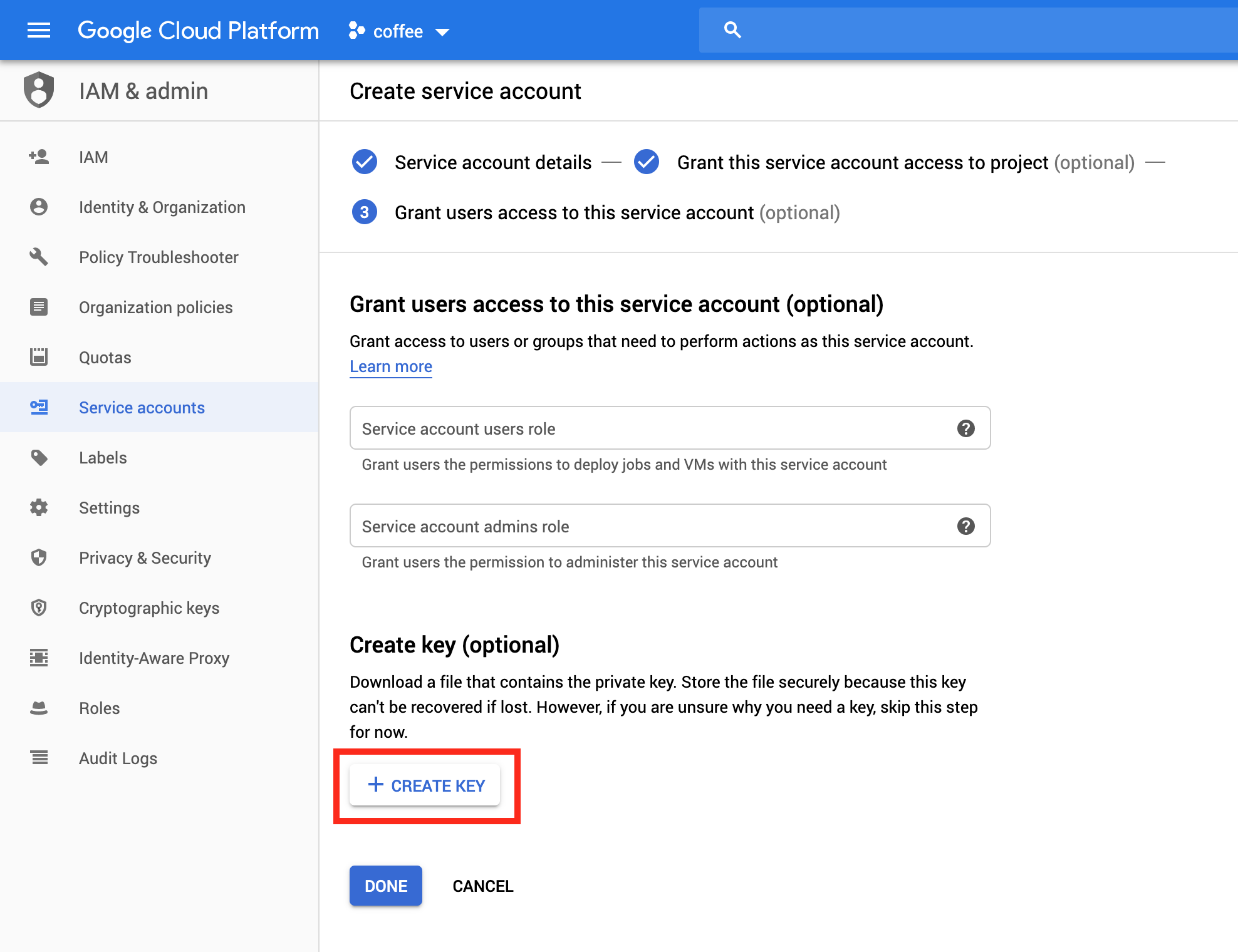
Task: Select Service accounts in sidebar
Action: tap(159, 407)
